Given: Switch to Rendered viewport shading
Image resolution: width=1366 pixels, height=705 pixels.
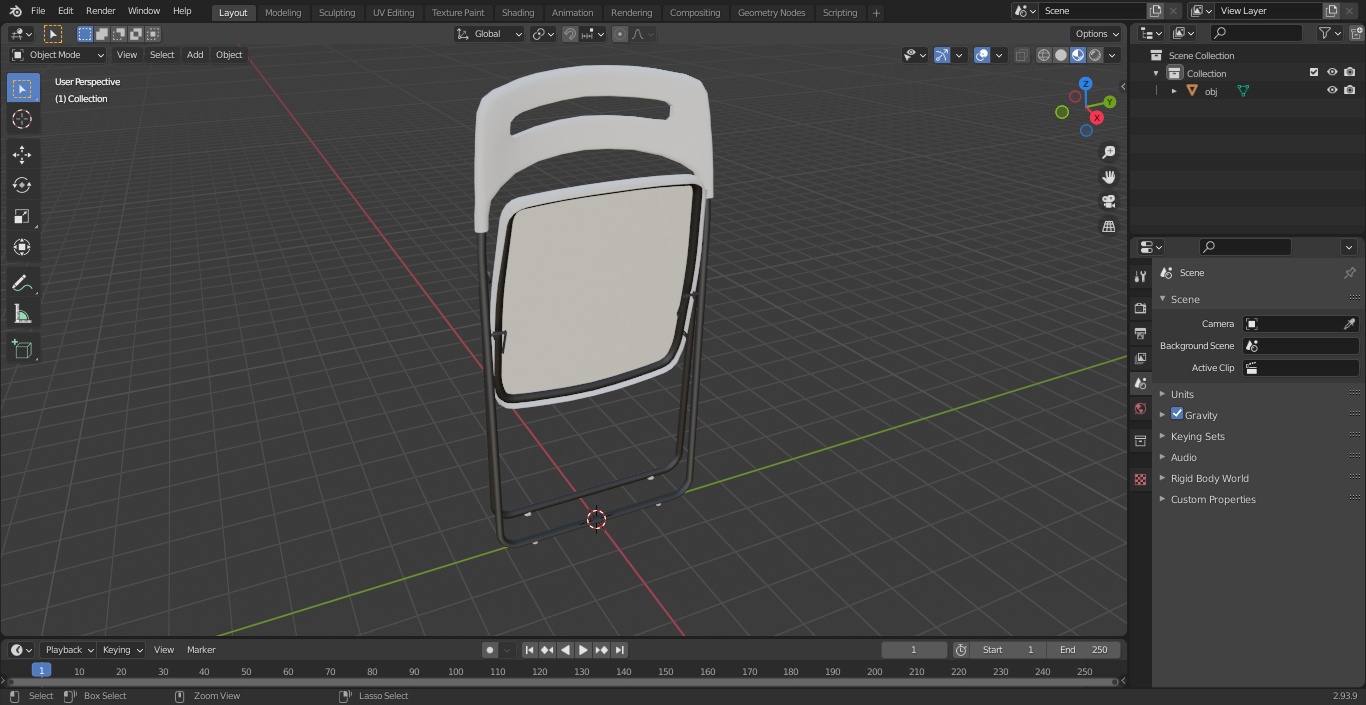Looking at the screenshot, I should tap(1095, 55).
